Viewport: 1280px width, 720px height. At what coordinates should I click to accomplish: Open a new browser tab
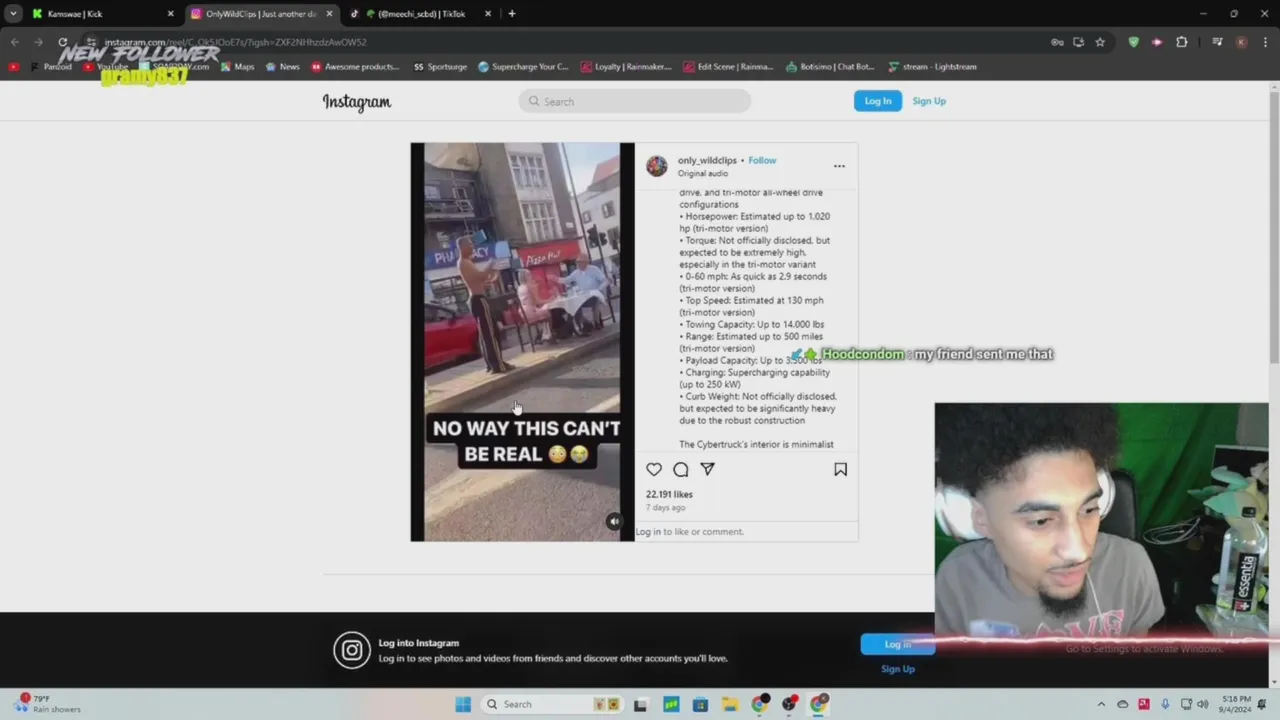[x=512, y=14]
